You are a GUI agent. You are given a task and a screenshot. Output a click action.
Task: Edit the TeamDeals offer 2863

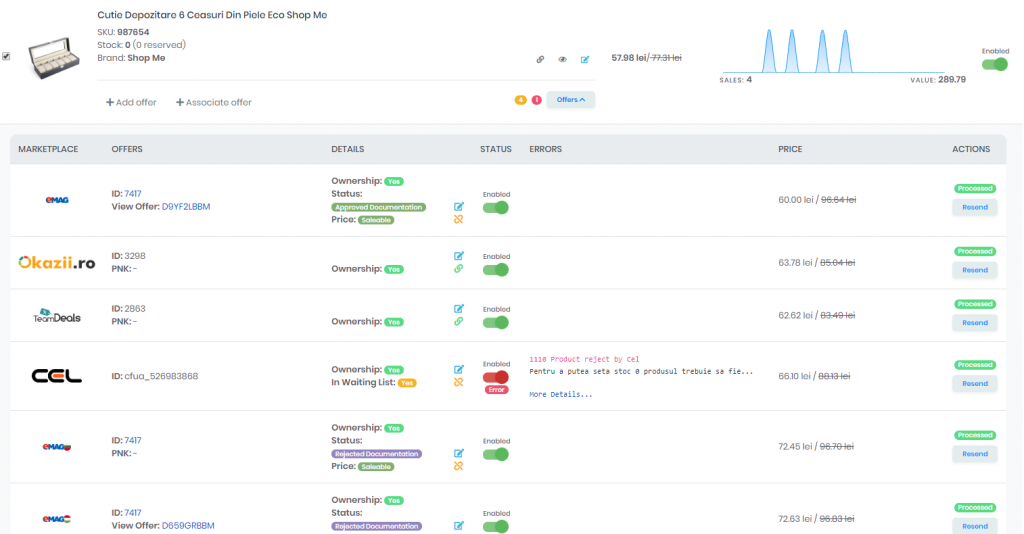pyautogui.click(x=458, y=308)
